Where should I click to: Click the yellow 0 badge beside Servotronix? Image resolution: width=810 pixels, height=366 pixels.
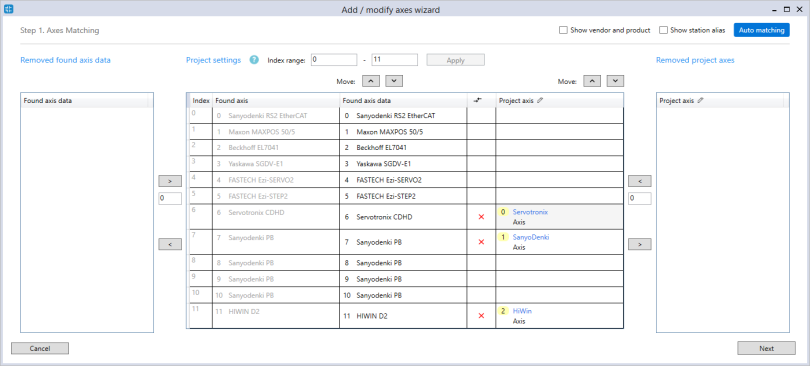503,212
